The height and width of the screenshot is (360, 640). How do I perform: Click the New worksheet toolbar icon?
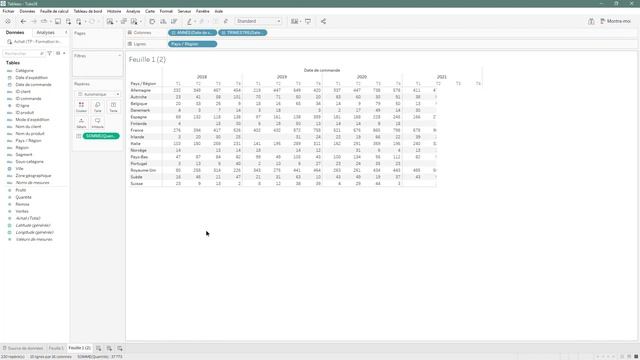pos(110,21)
